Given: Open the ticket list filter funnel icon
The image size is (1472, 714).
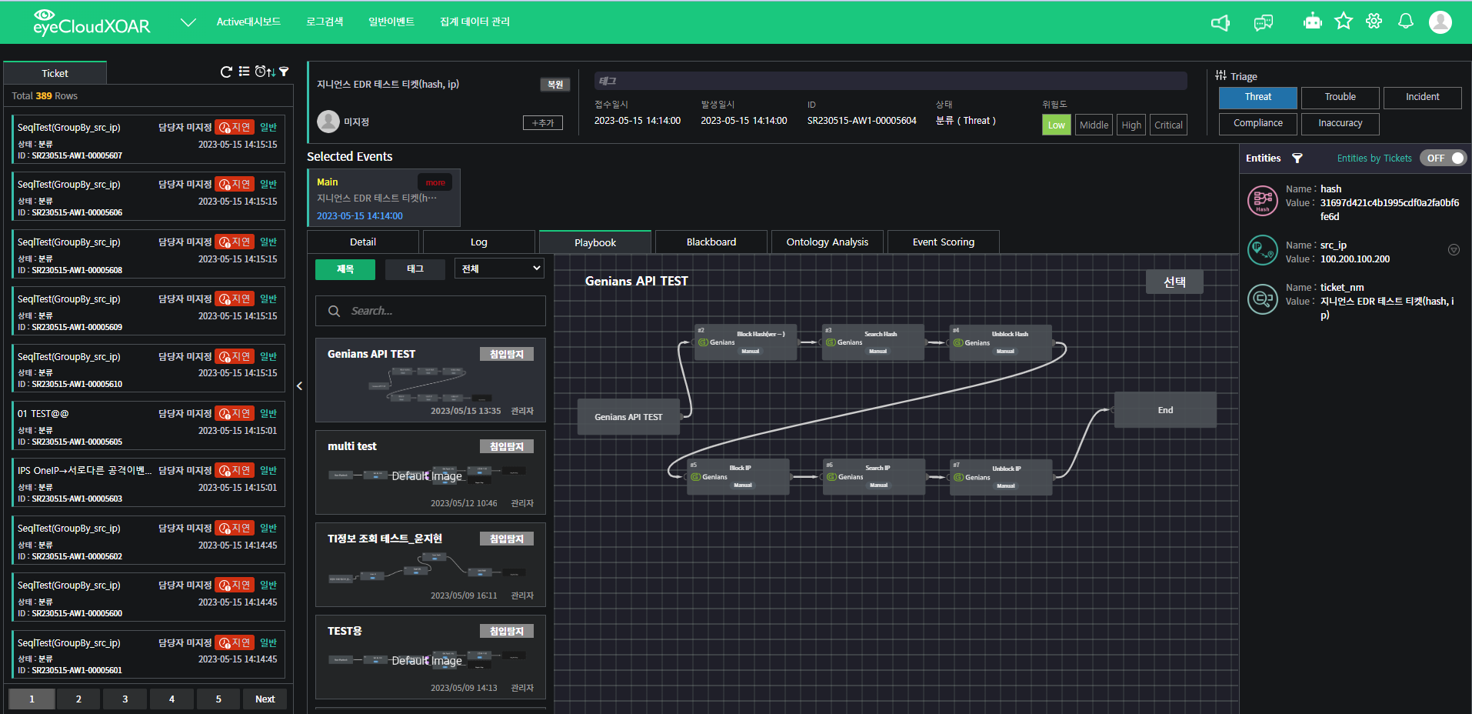Looking at the screenshot, I should tap(283, 71).
